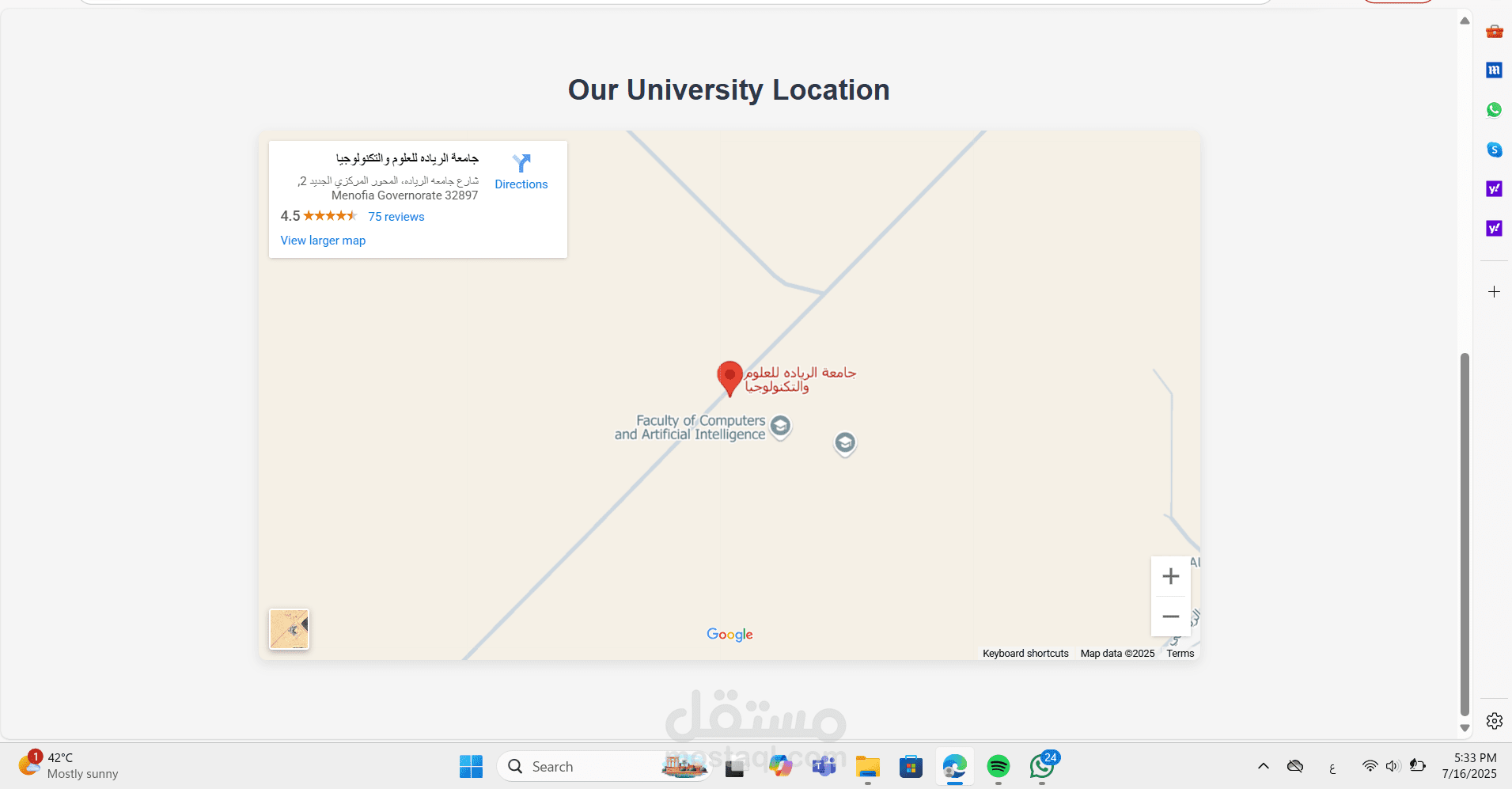Open Keyboard shortcuts in map footer

point(1025,654)
